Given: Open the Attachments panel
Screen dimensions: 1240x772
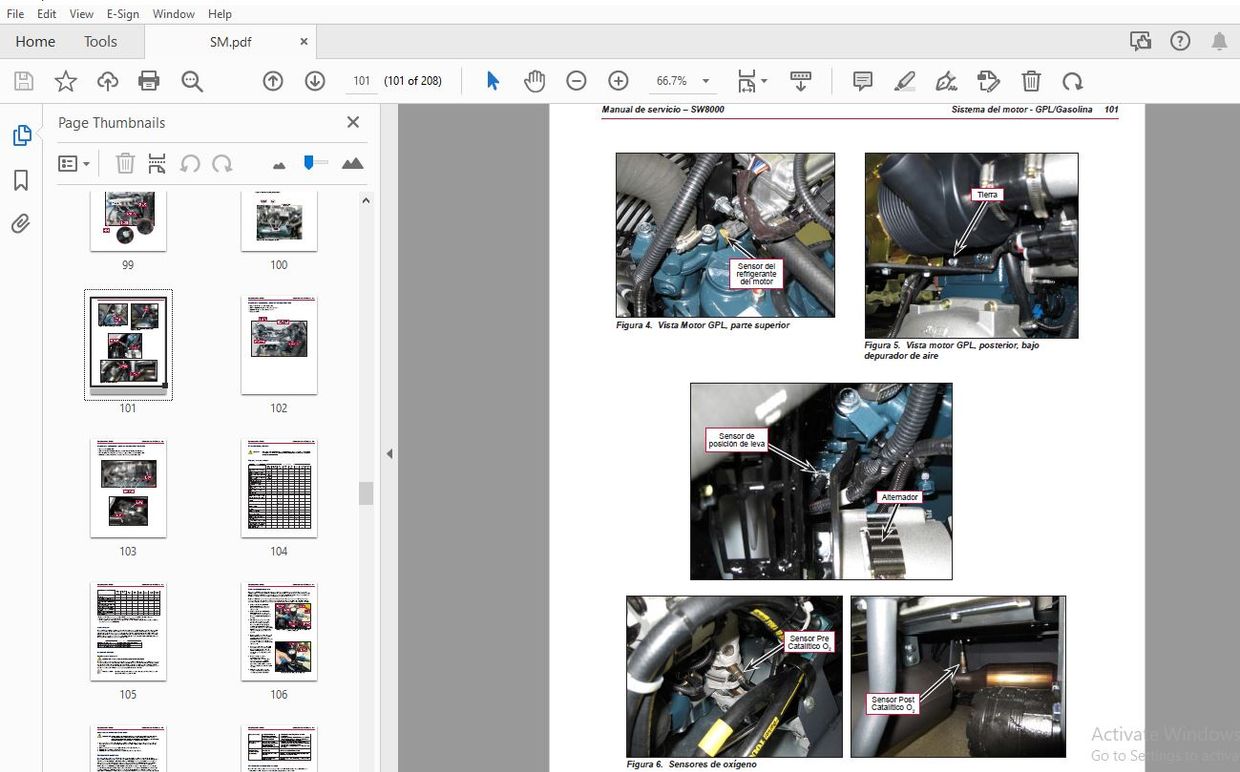Looking at the screenshot, I should click(21, 223).
